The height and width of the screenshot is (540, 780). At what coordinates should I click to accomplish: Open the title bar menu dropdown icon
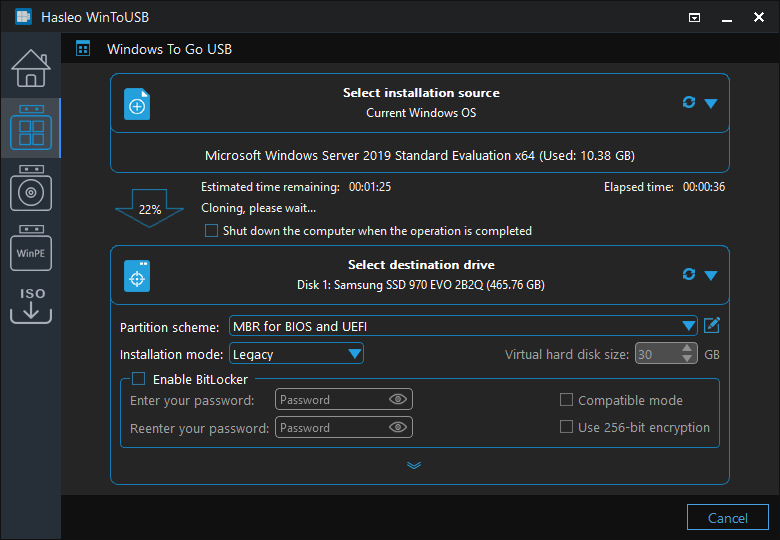[x=694, y=18]
